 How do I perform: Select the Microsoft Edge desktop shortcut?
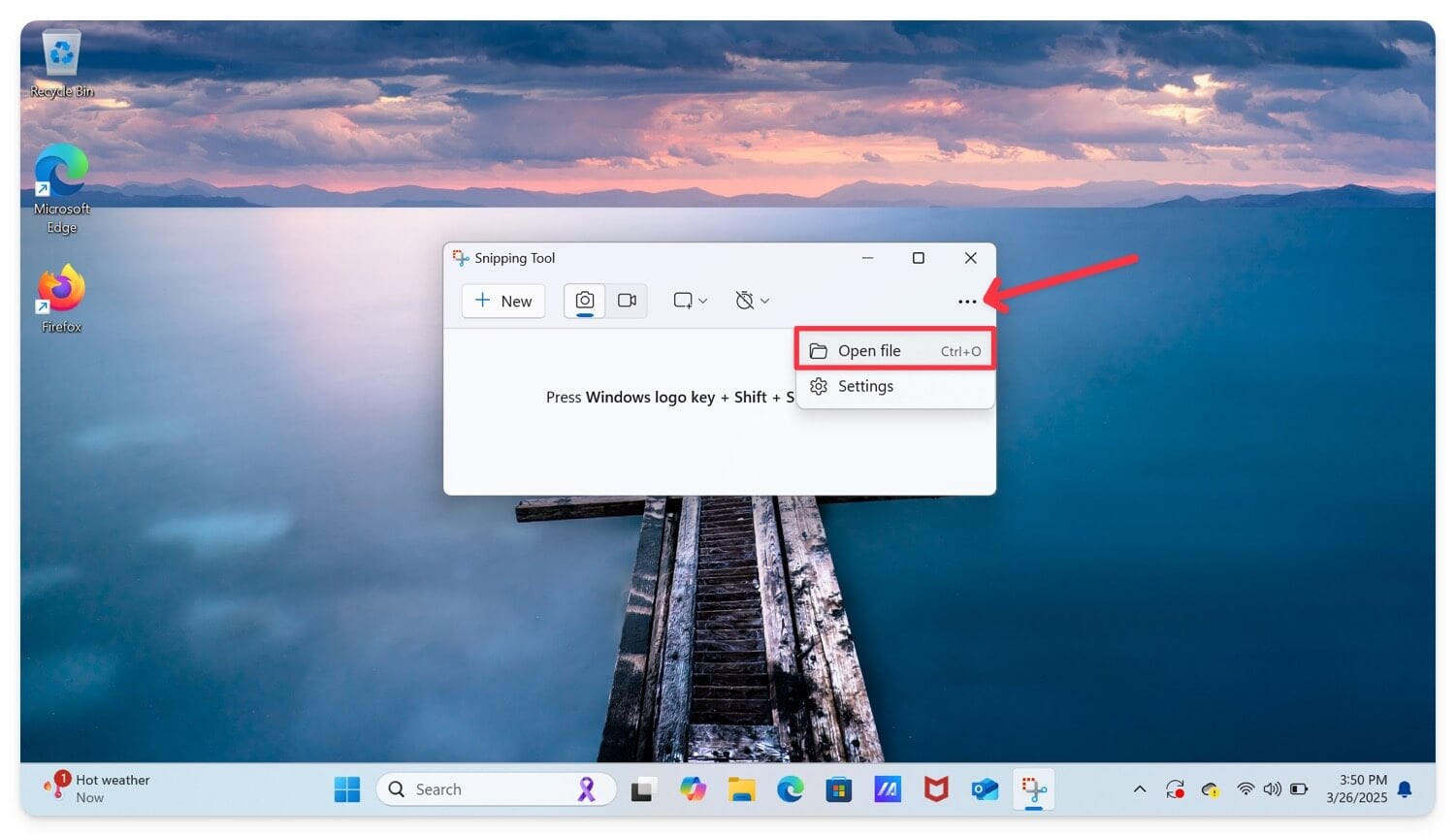coord(61,189)
